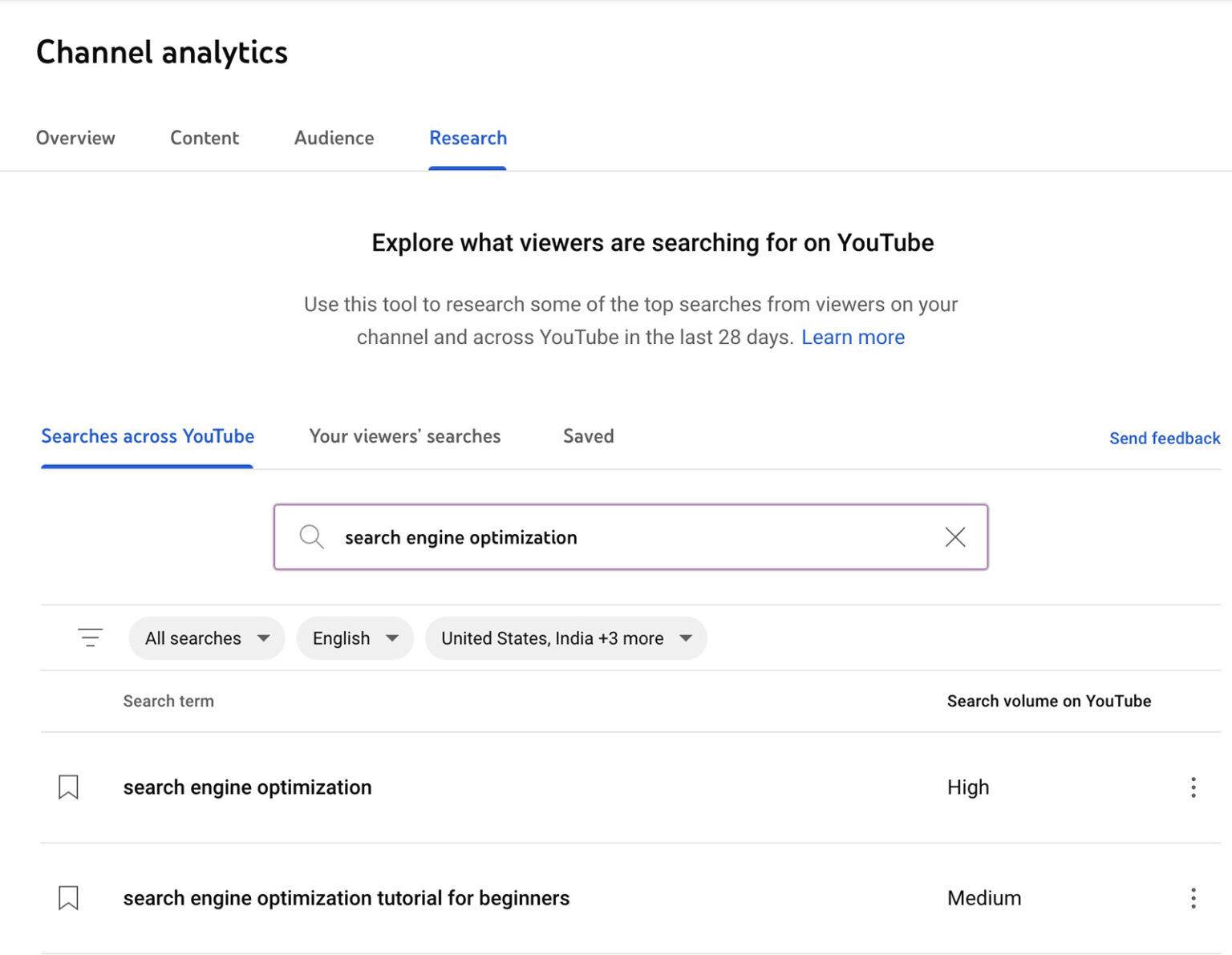
Task: Clear the search field with the X icon
Action: click(x=954, y=537)
